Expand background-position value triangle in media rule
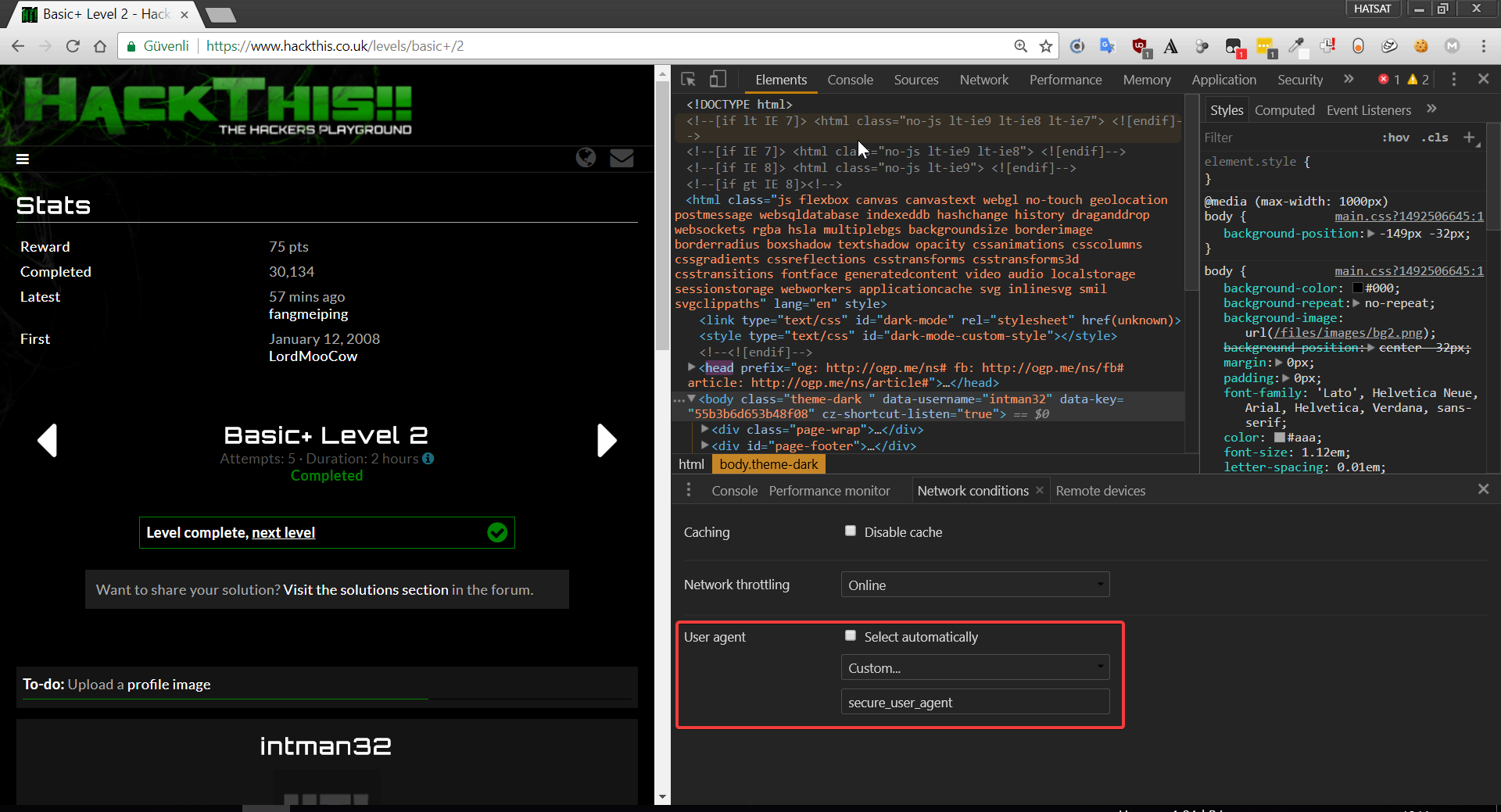The image size is (1501, 812). pos(1370,234)
